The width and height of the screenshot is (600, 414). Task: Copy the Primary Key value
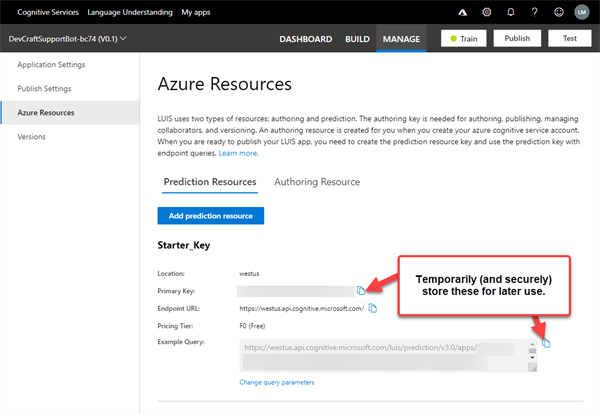361,291
